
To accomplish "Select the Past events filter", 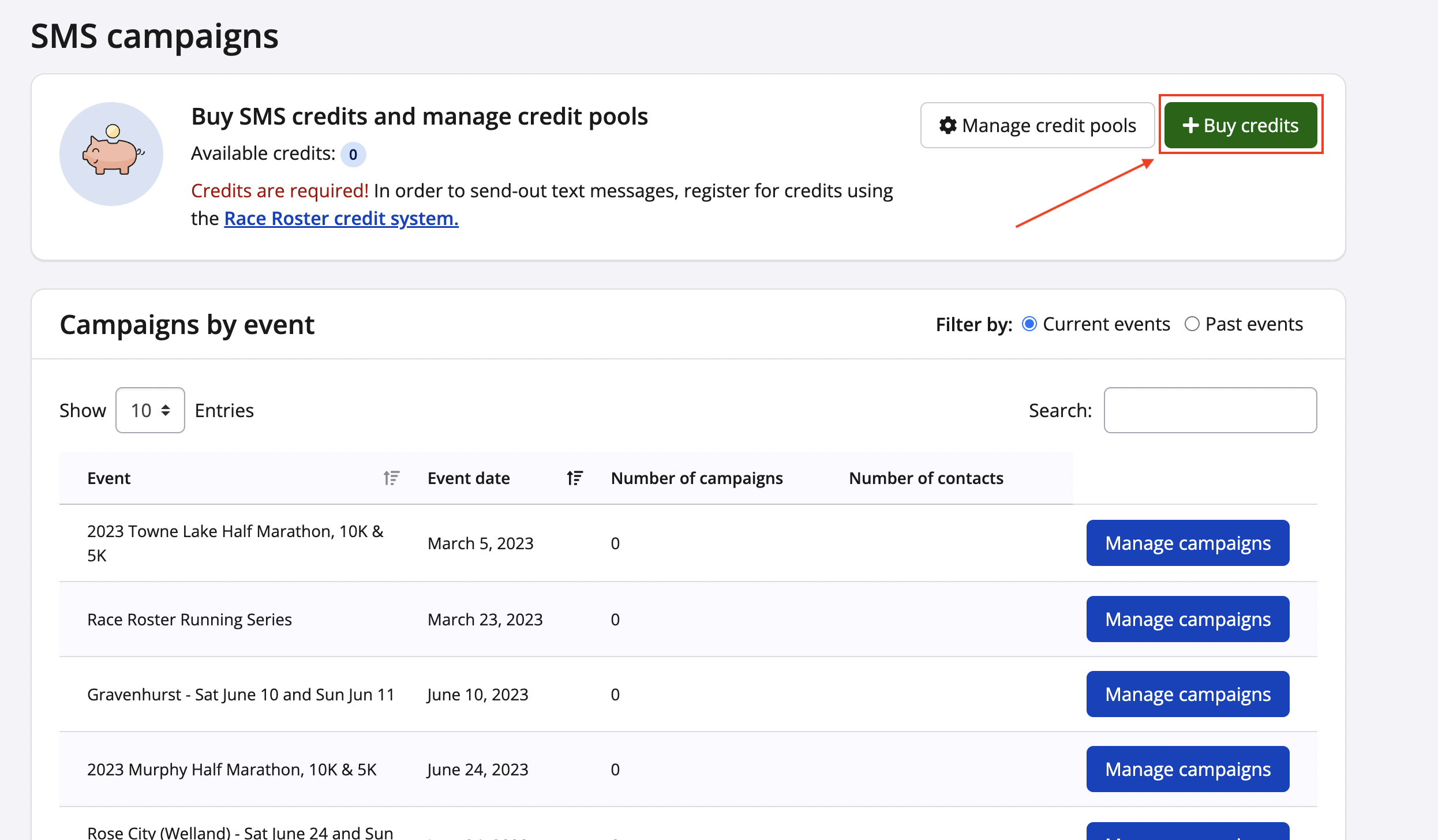I will 1192,324.
